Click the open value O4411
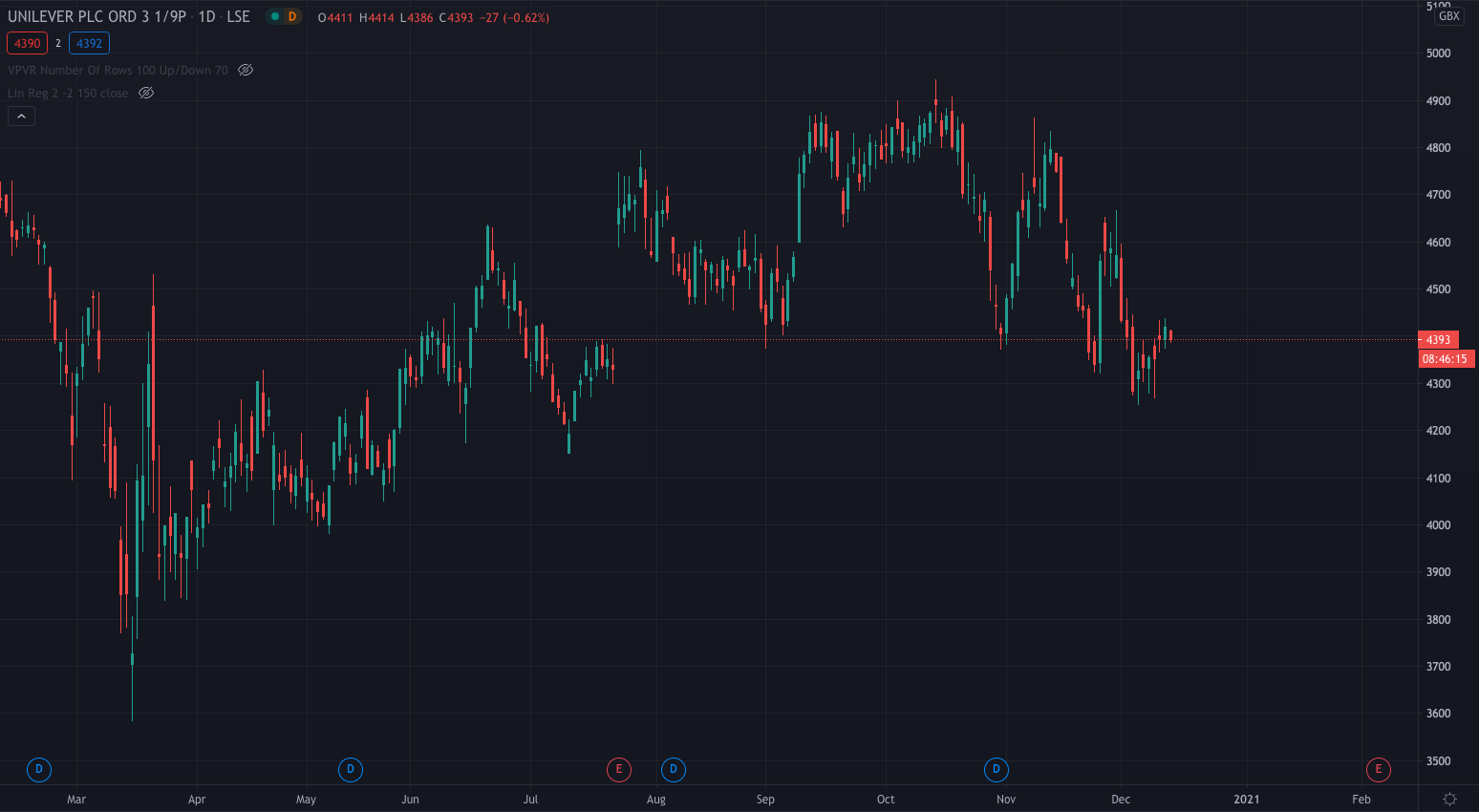This screenshot has height=812, width=1479. (335, 17)
